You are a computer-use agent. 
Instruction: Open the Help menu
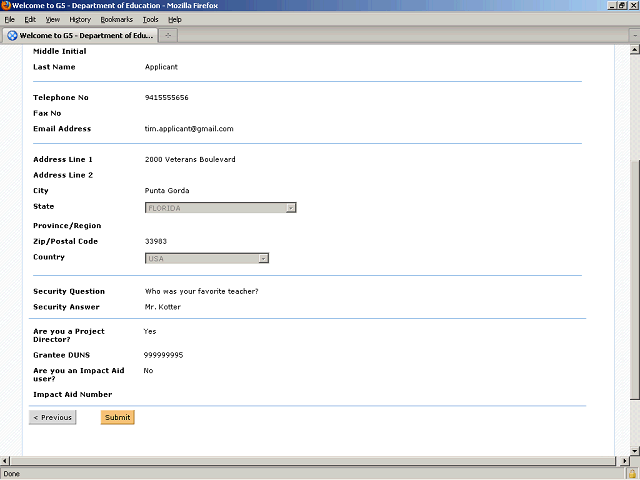coord(175,20)
